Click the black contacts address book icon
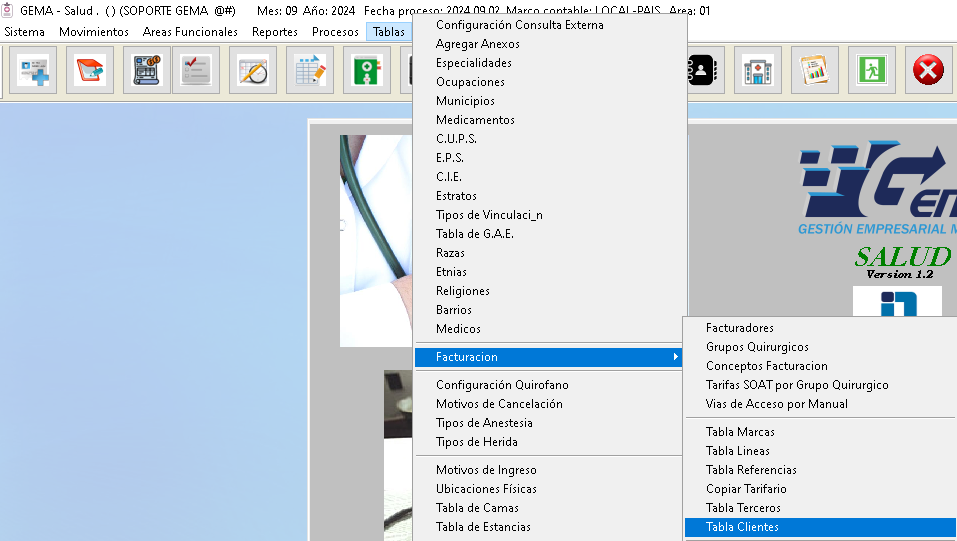The image size is (957, 541). pyautogui.click(x=701, y=70)
